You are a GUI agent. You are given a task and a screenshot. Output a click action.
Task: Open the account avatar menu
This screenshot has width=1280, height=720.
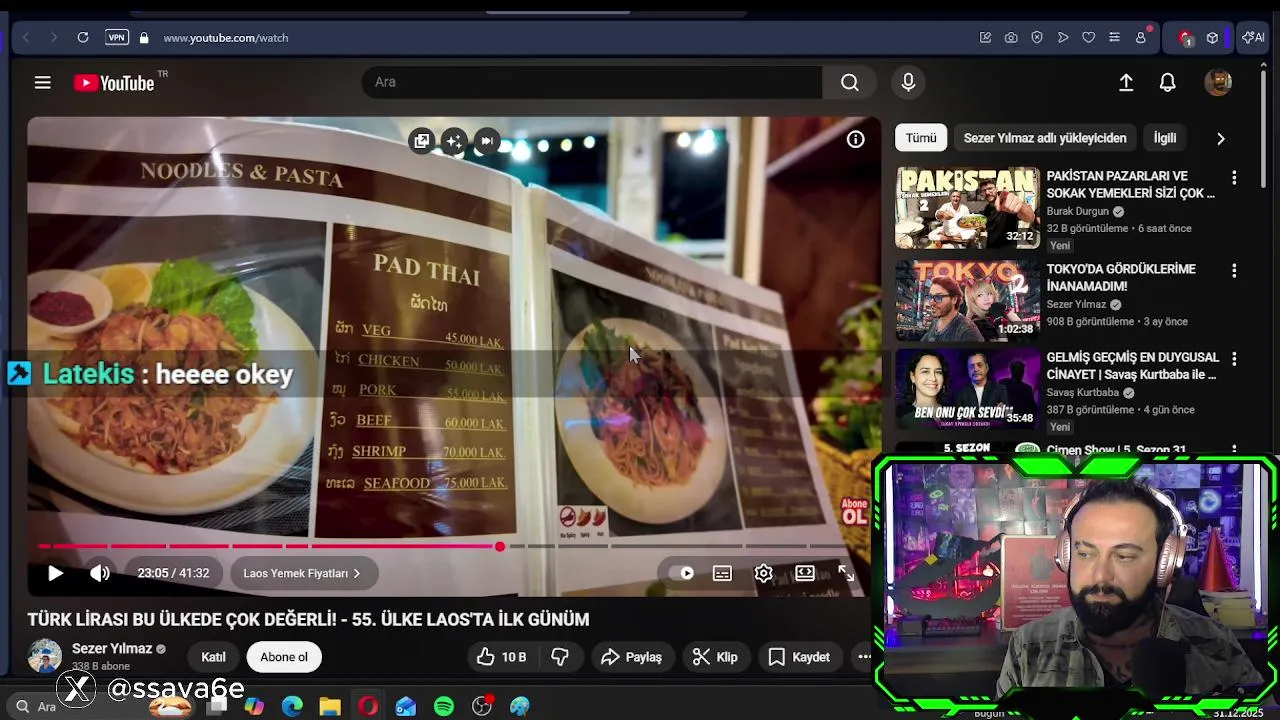(x=1217, y=83)
